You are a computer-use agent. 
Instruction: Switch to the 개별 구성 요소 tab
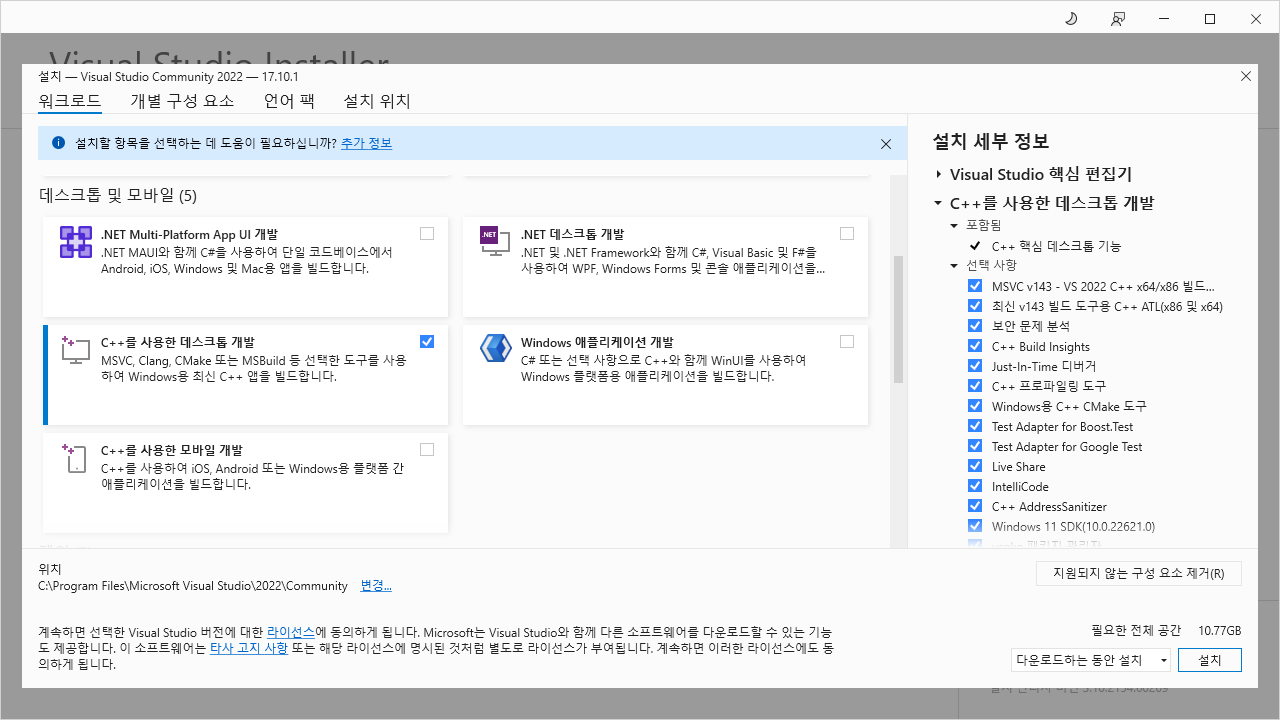coord(183,100)
